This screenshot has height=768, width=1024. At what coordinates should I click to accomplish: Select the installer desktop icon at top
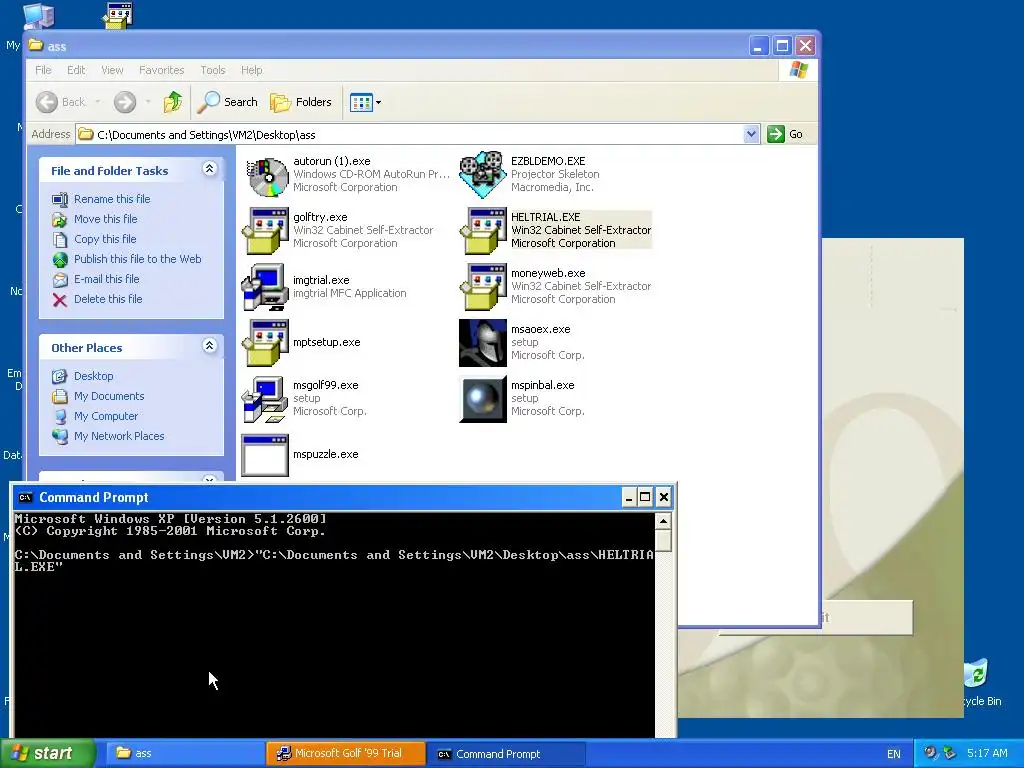(118, 16)
